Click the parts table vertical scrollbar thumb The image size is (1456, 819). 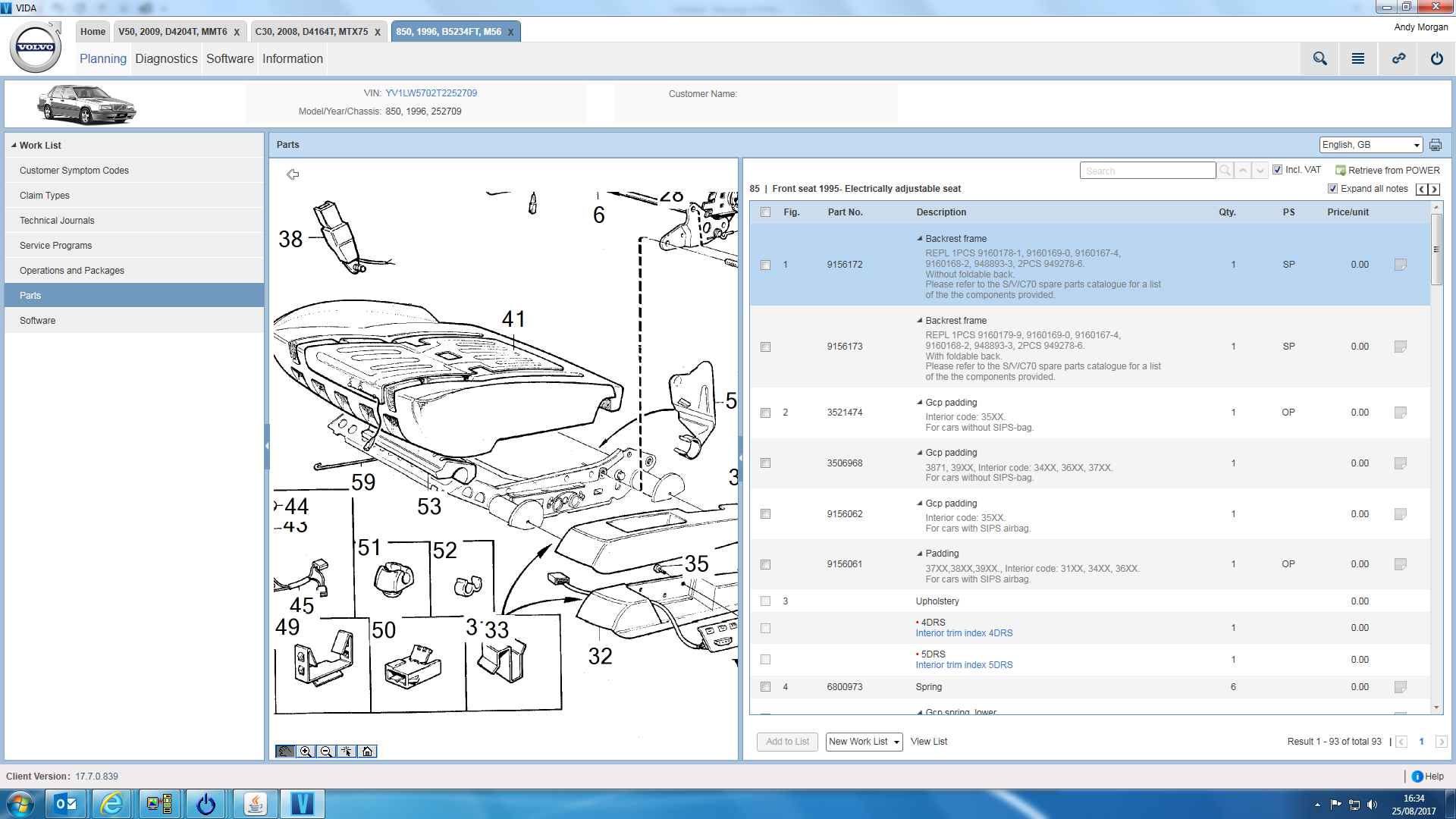tap(1436, 249)
